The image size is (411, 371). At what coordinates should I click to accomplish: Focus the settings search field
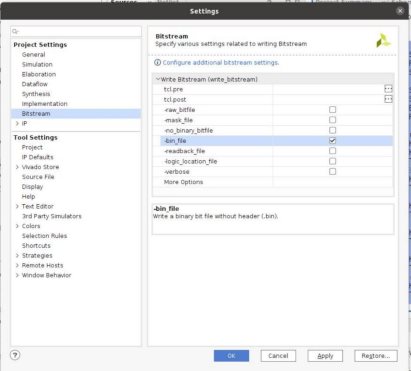tap(76, 31)
